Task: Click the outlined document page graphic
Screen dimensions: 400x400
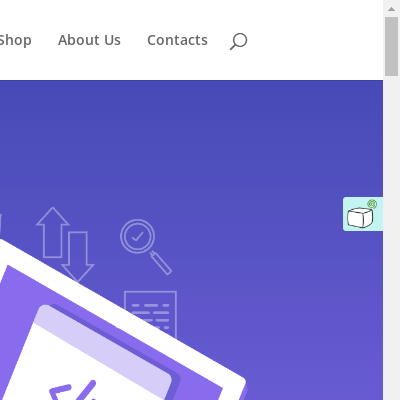Action: point(151,314)
